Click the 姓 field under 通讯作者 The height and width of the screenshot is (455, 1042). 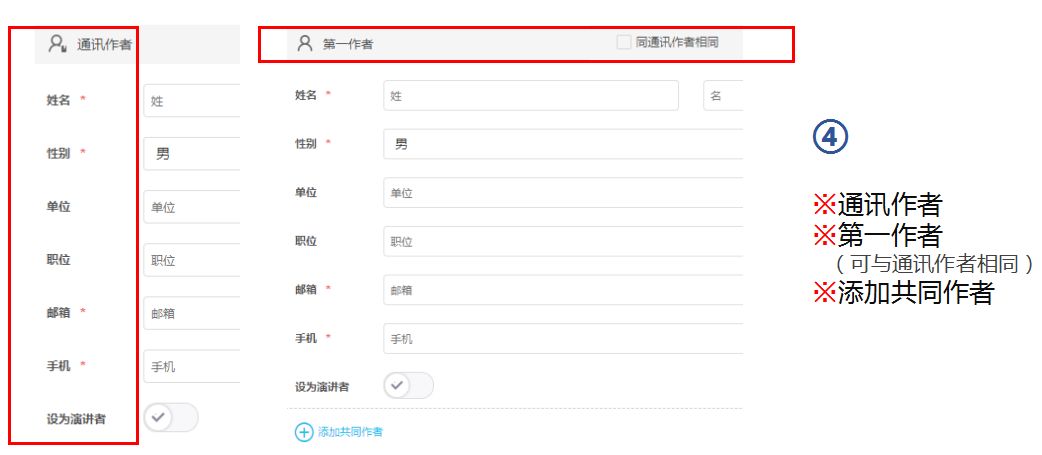[x=191, y=101]
